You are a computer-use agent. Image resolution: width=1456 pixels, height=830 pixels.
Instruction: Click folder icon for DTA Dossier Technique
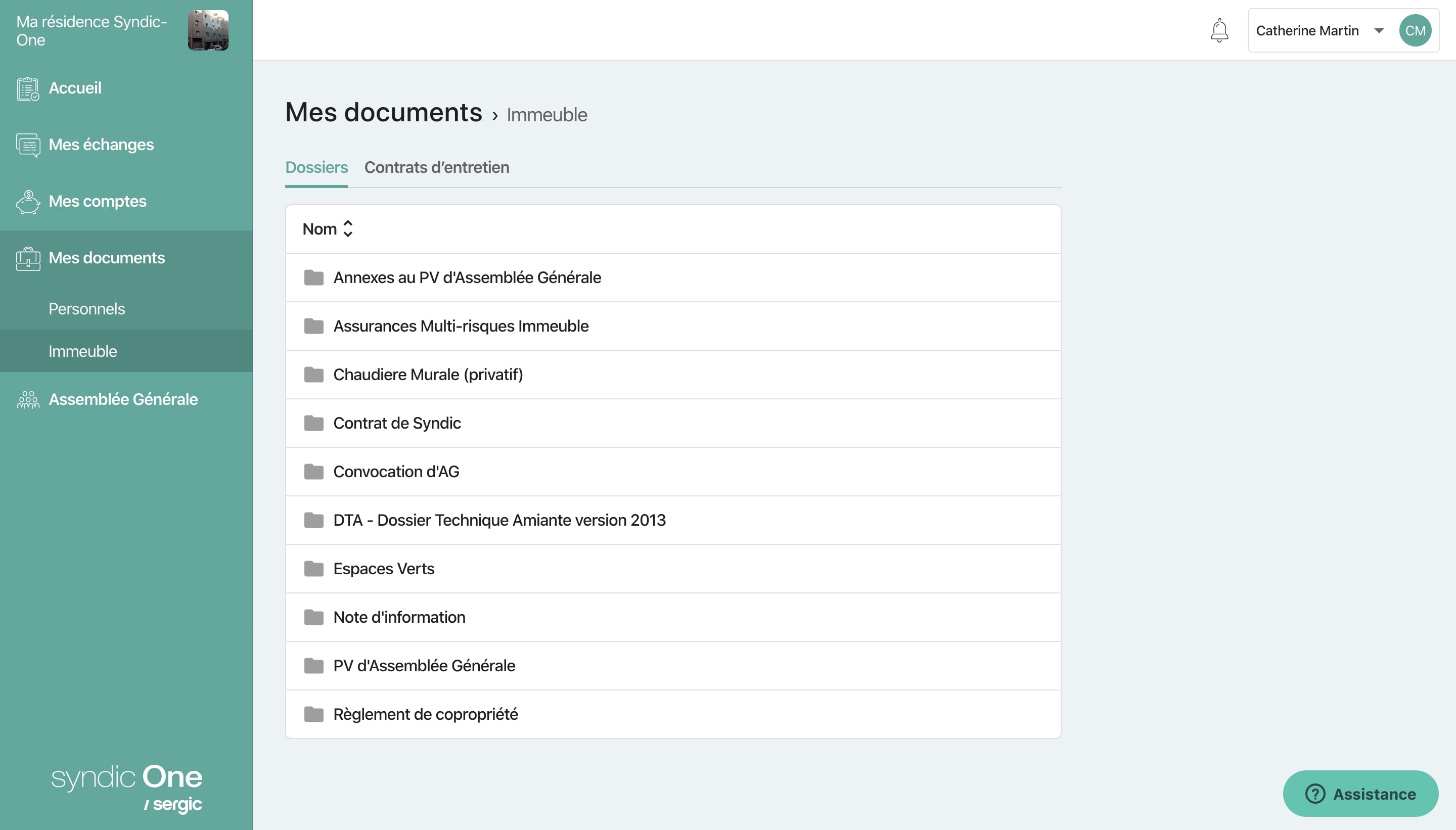(313, 520)
